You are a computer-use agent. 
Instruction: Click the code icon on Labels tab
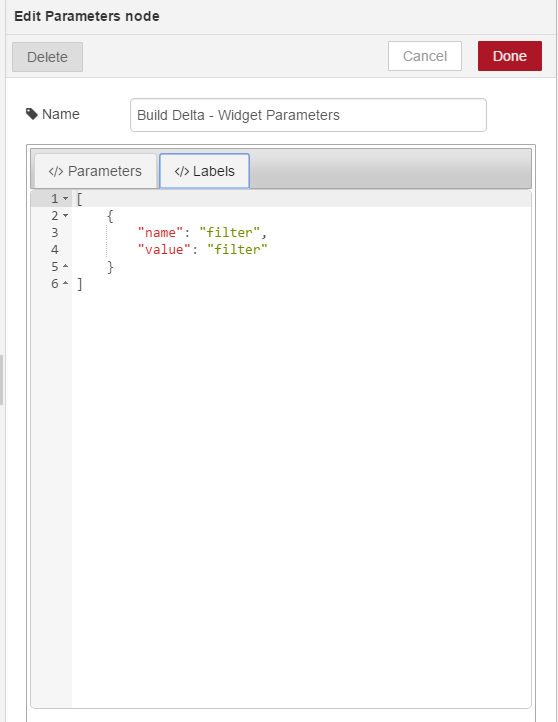[182, 171]
